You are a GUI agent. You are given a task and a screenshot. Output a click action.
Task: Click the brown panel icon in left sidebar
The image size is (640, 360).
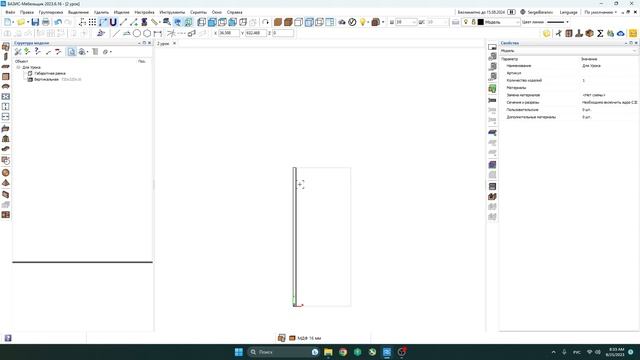point(6,77)
